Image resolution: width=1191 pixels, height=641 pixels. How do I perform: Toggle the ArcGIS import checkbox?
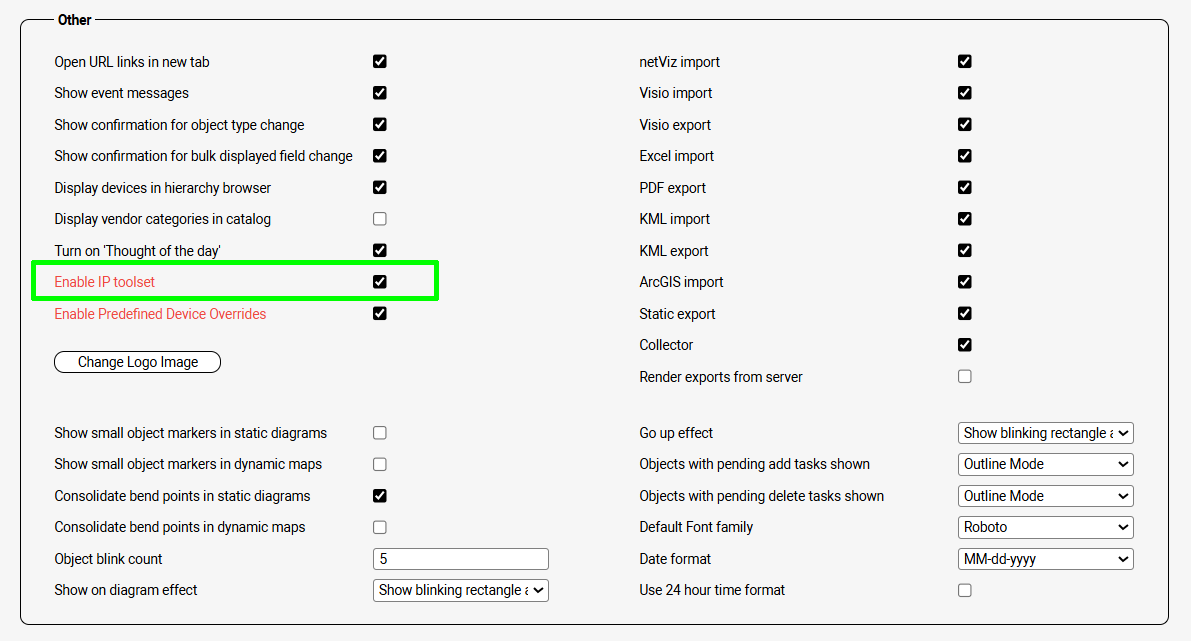[x=965, y=282]
